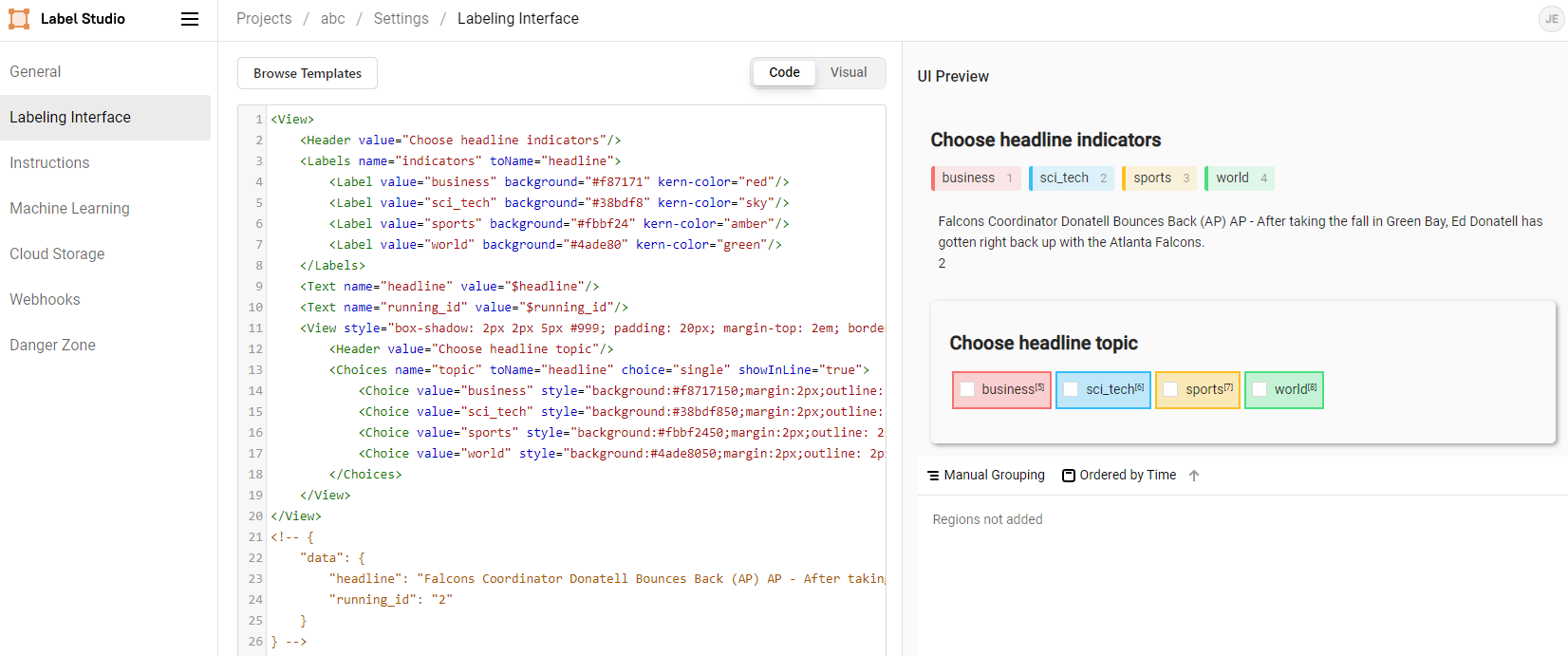Viewport: 1568px width, 656px height.
Task: Click the headline text in preview
Action: [x=1240, y=232]
